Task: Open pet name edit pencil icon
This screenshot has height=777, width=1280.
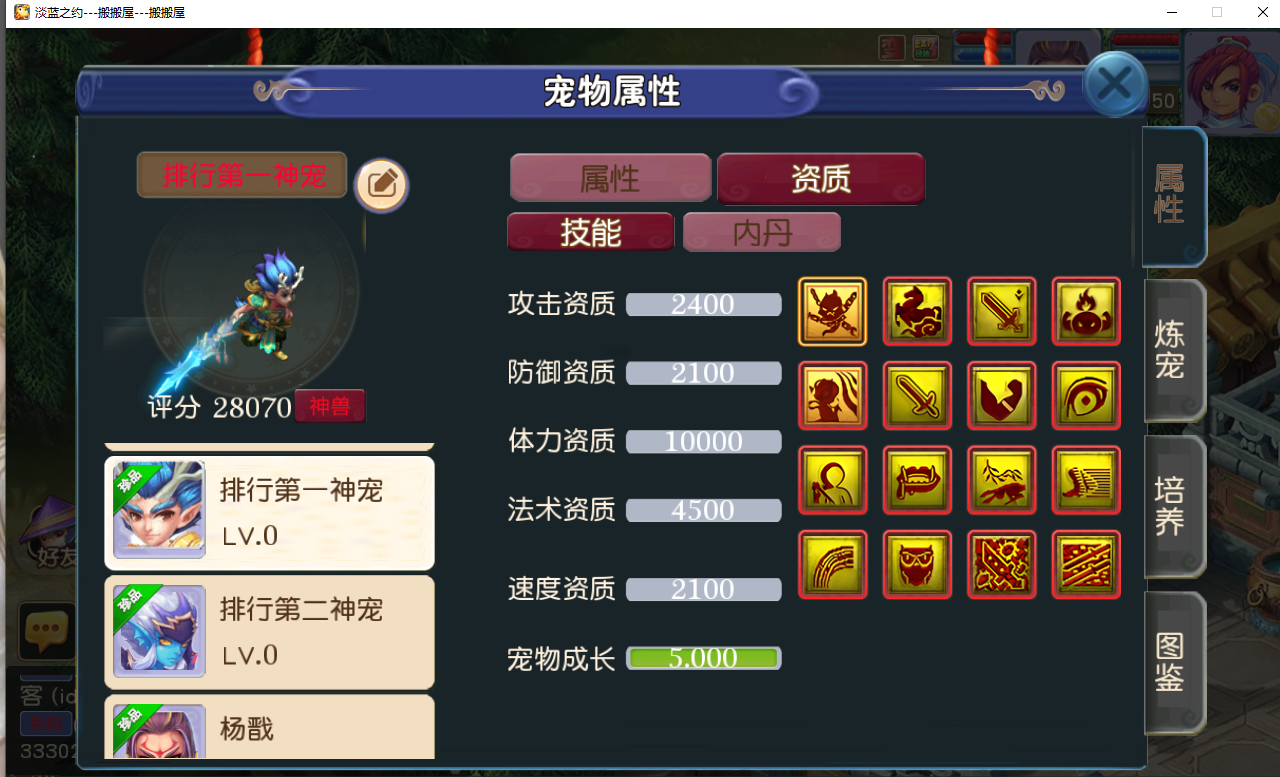Action: tap(382, 185)
